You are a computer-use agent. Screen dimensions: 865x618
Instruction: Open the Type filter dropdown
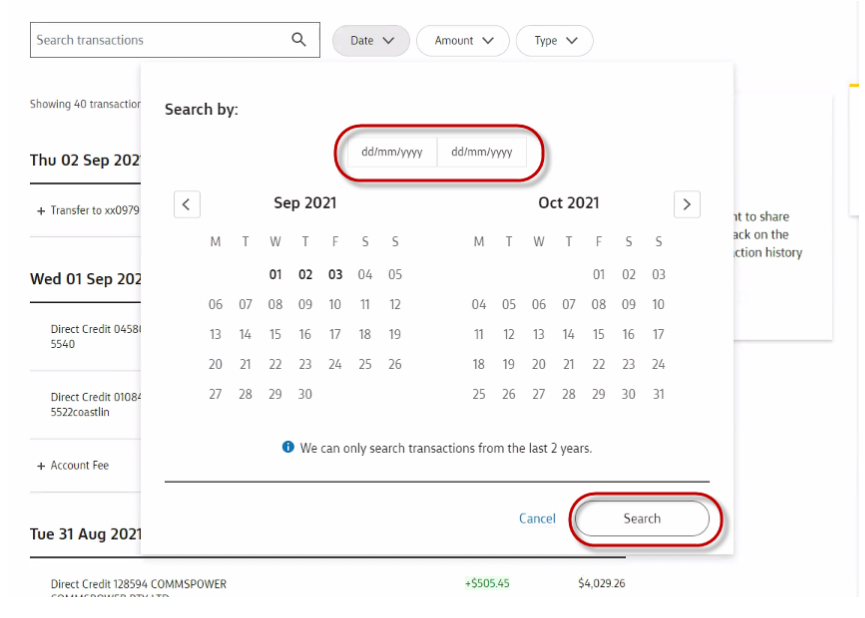(555, 41)
